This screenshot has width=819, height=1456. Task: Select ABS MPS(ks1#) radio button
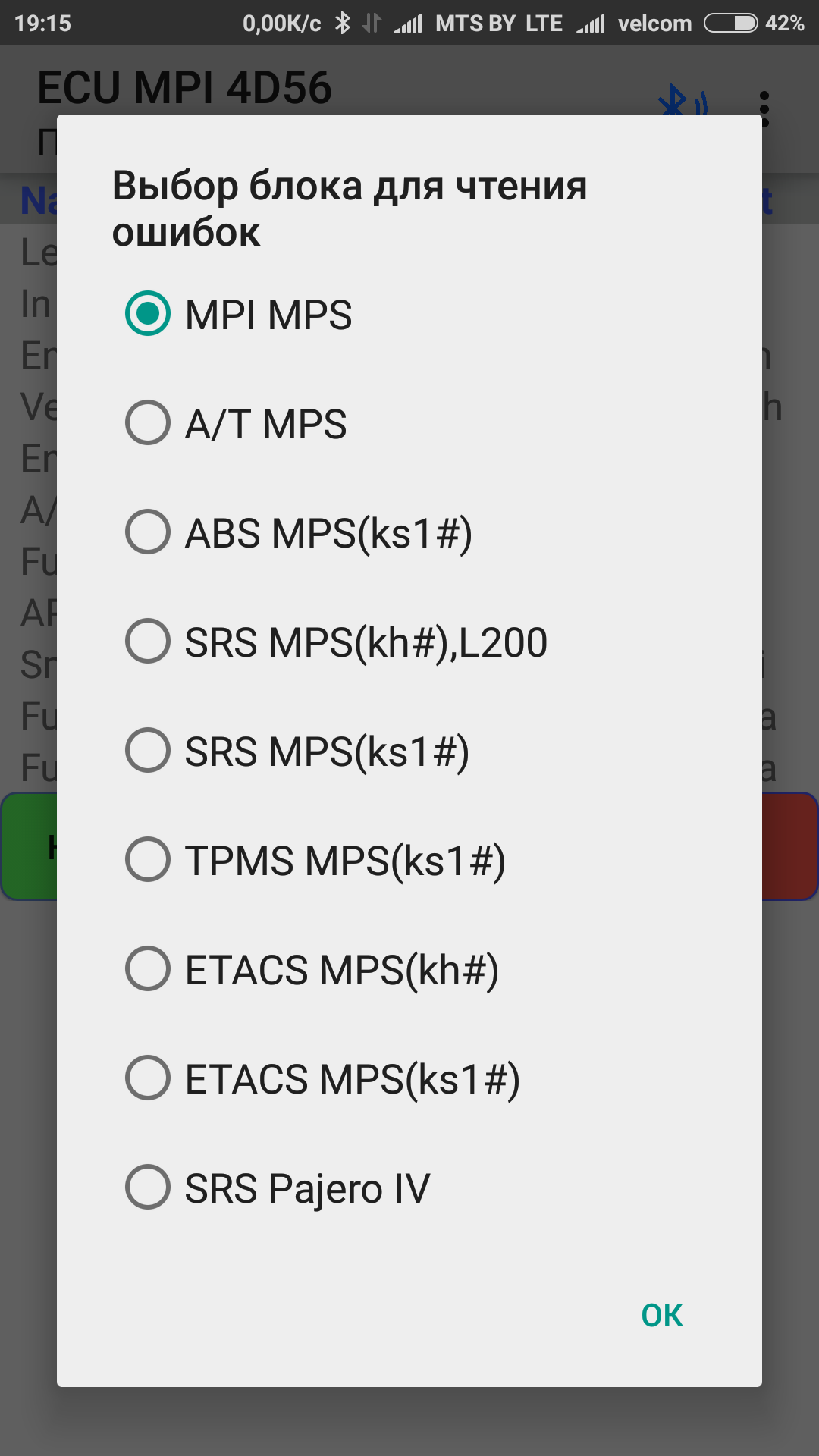pyautogui.click(x=148, y=532)
